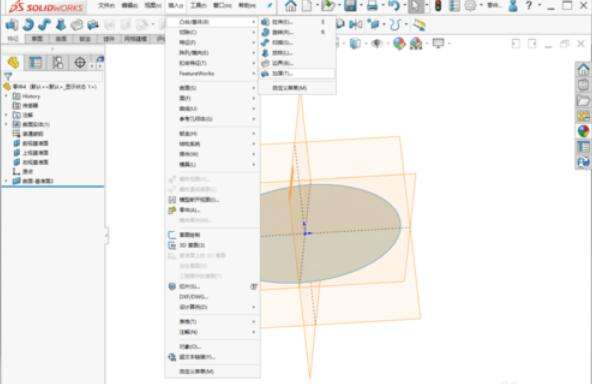The image size is (592, 384).
Task: Open the Tools menu in menu bar
Action: coord(198,6)
